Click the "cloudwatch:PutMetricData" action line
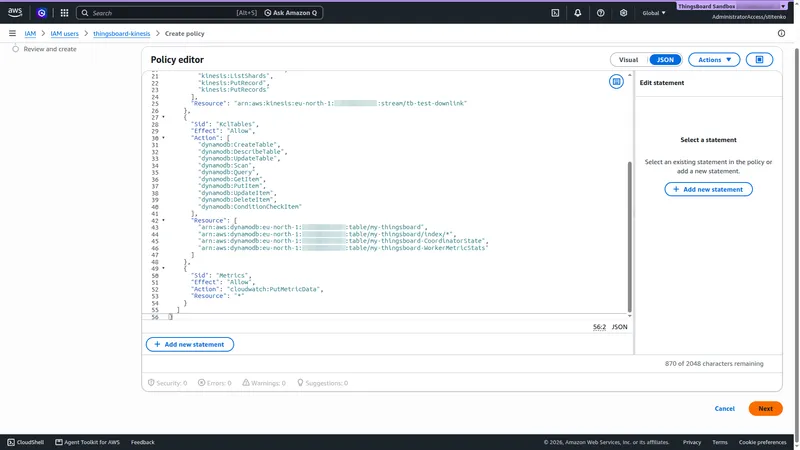The height and width of the screenshot is (450, 800). [x=257, y=289]
